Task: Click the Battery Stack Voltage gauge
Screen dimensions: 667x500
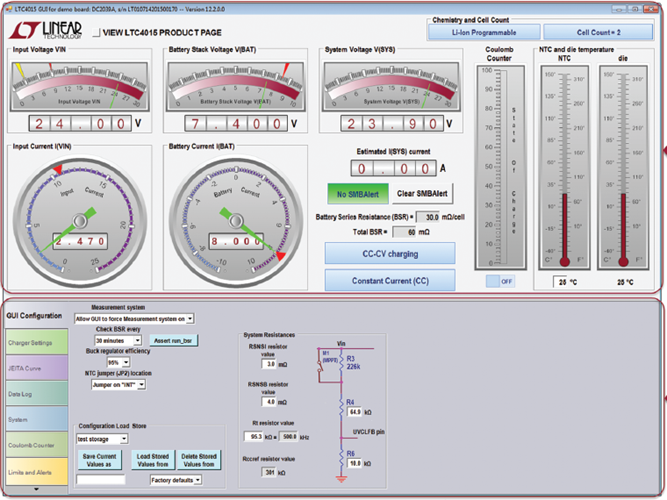Action: pyautogui.click(x=236, y=87)
